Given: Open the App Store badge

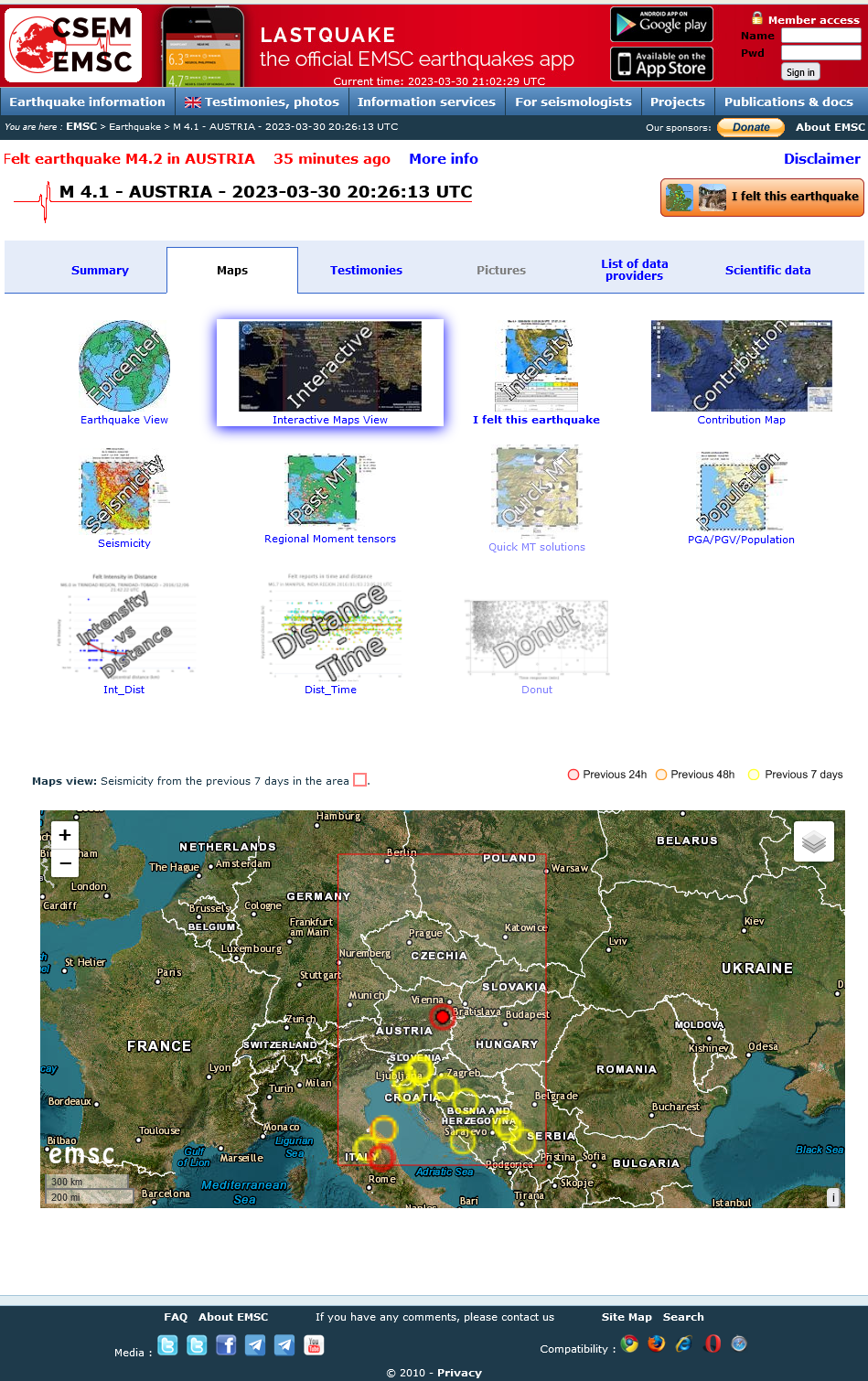Looking at the screenshot, I should pos(661,64).
